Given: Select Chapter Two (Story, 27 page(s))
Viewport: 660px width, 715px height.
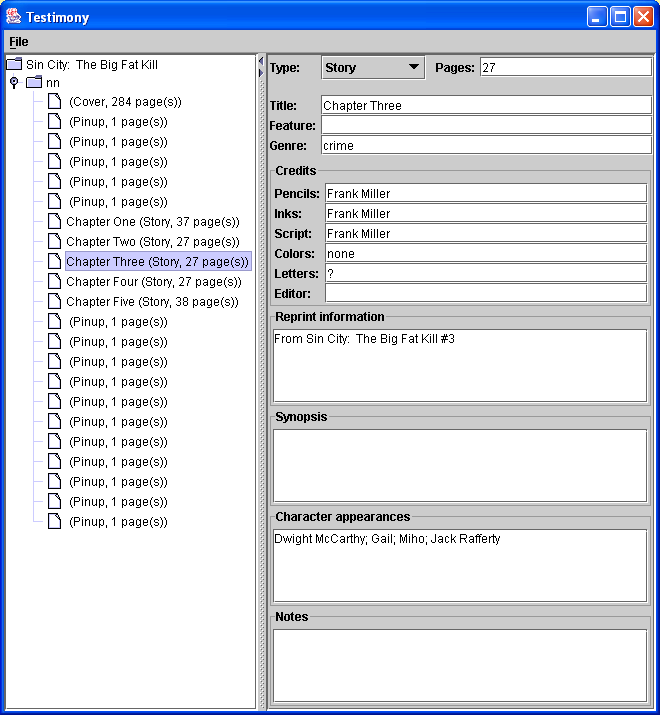Looking at the screenshot, I should (153, 242).
